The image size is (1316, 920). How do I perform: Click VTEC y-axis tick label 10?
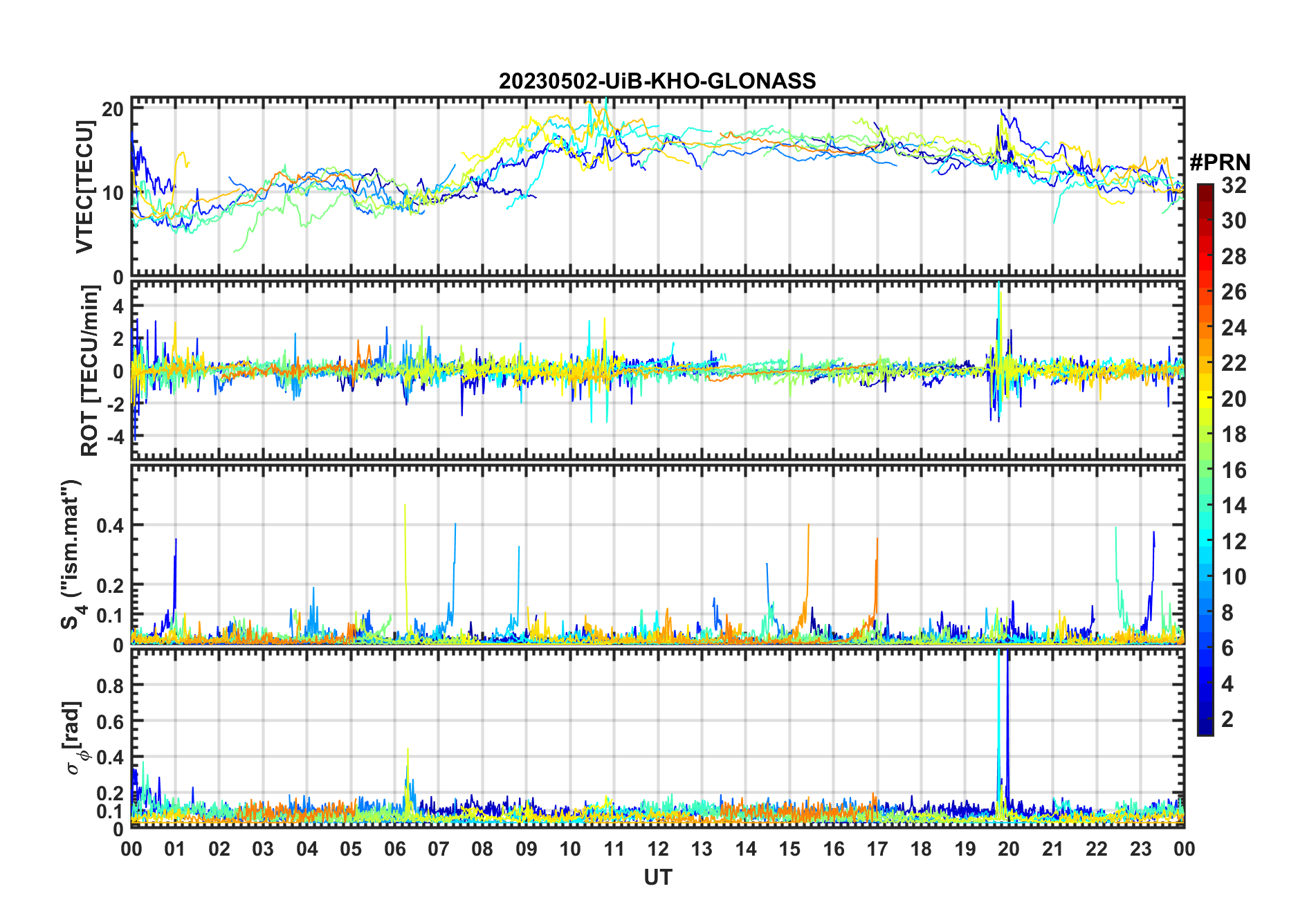click(113, 193)
